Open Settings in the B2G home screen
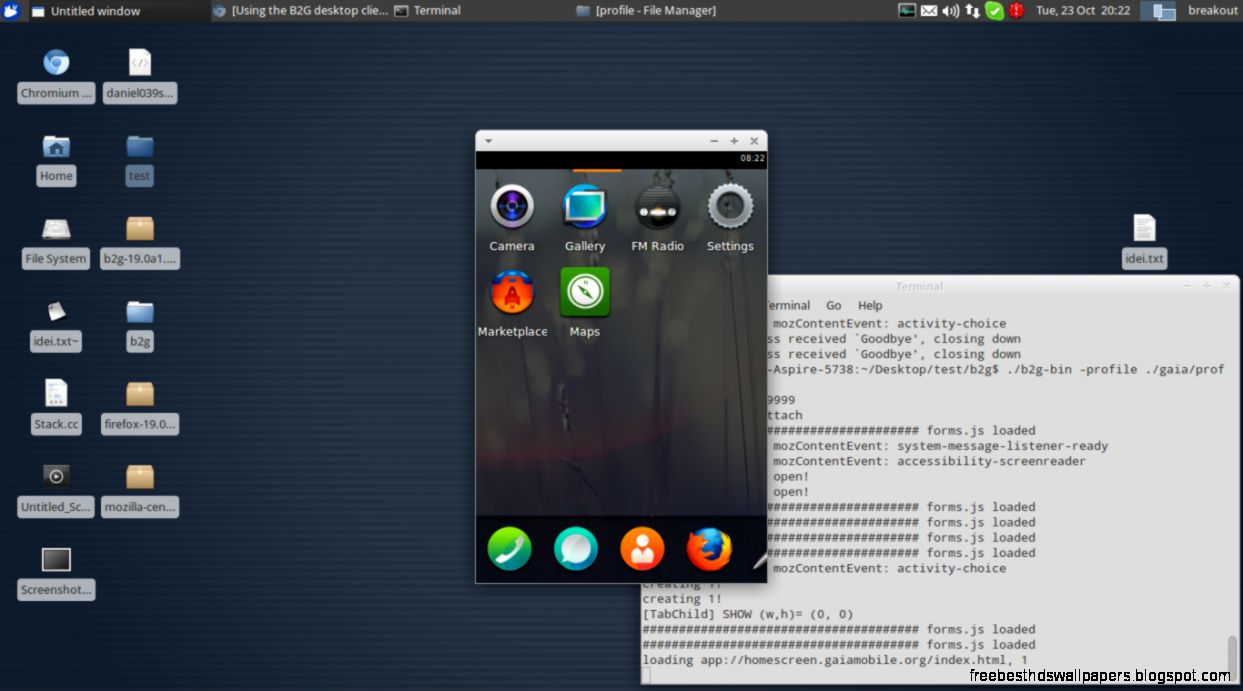Screen dimensions: 1243x691 click(729, 205)
